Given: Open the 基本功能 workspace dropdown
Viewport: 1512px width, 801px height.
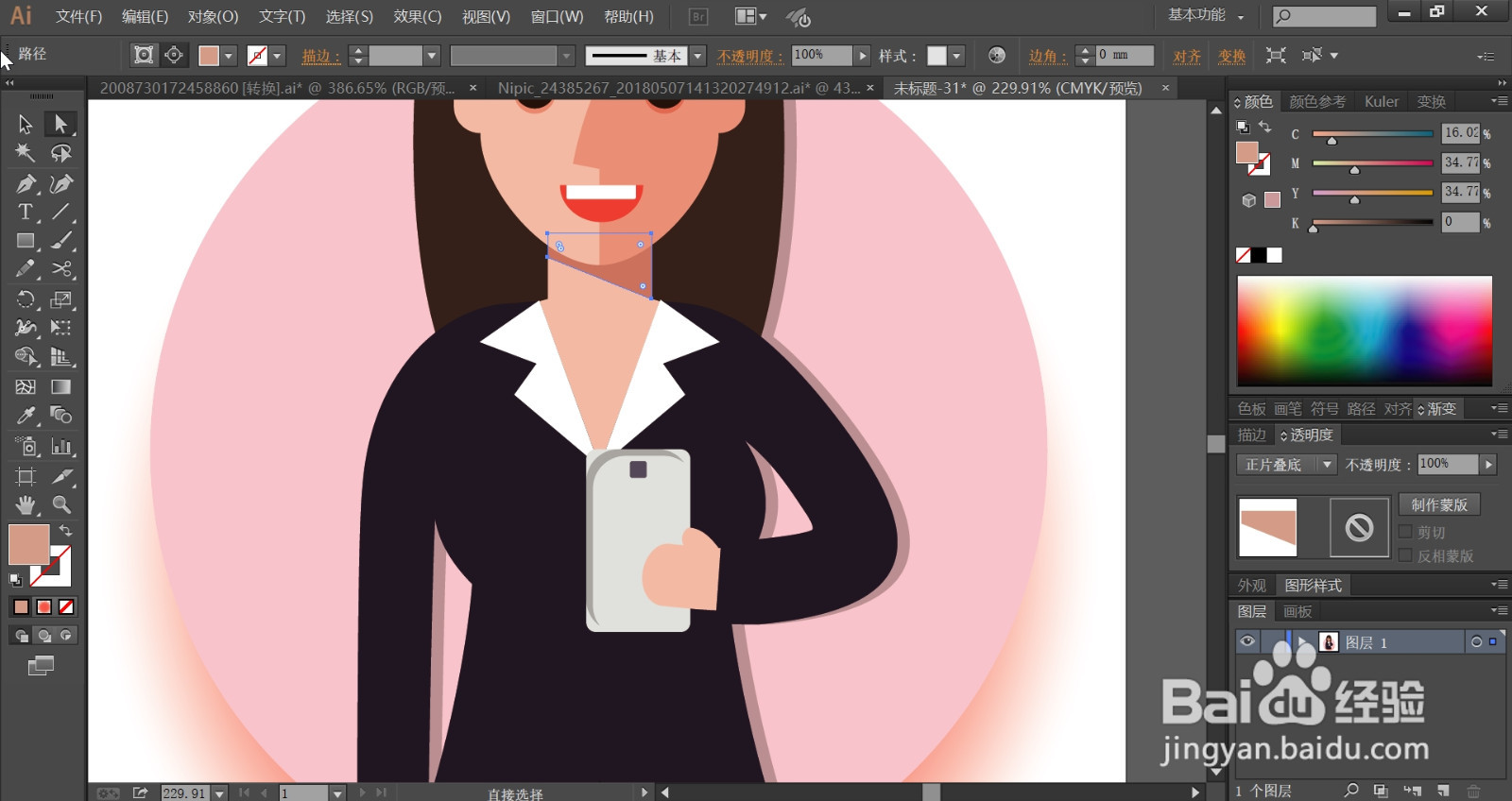Looking at the screenshot, I should (x=1207, y=15).
